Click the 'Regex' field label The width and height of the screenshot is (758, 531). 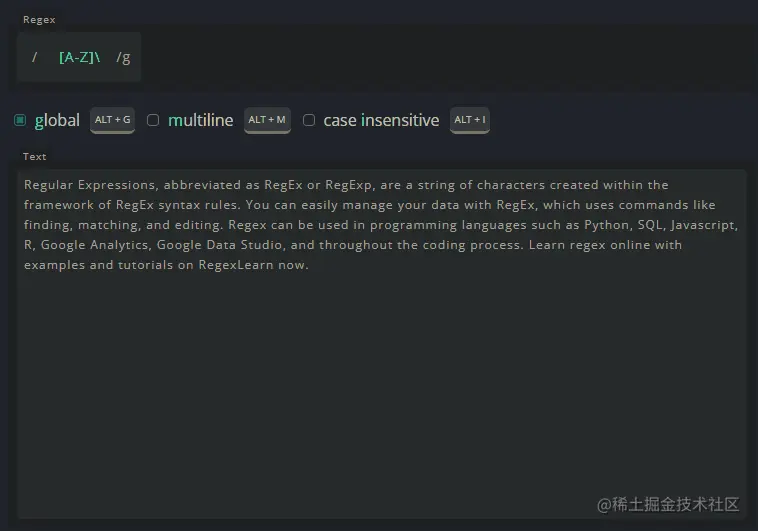coord(39,20)
